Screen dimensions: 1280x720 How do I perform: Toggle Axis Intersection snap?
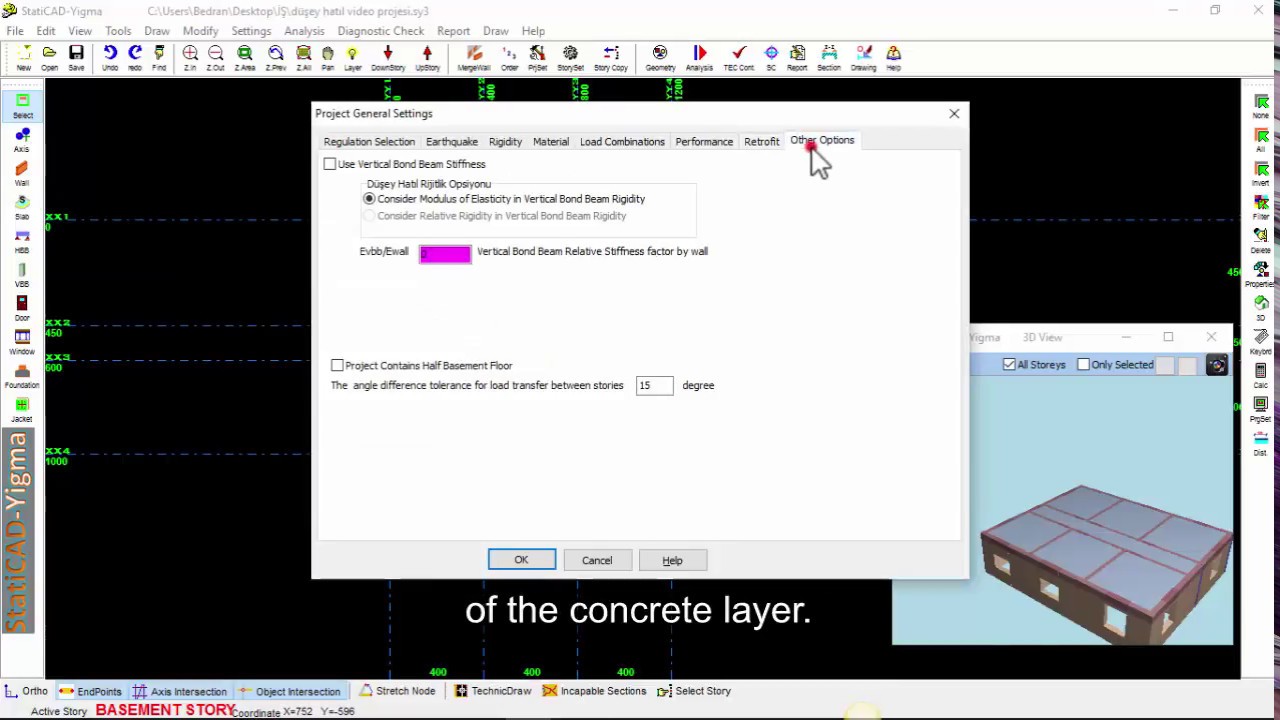pos(180,691)
